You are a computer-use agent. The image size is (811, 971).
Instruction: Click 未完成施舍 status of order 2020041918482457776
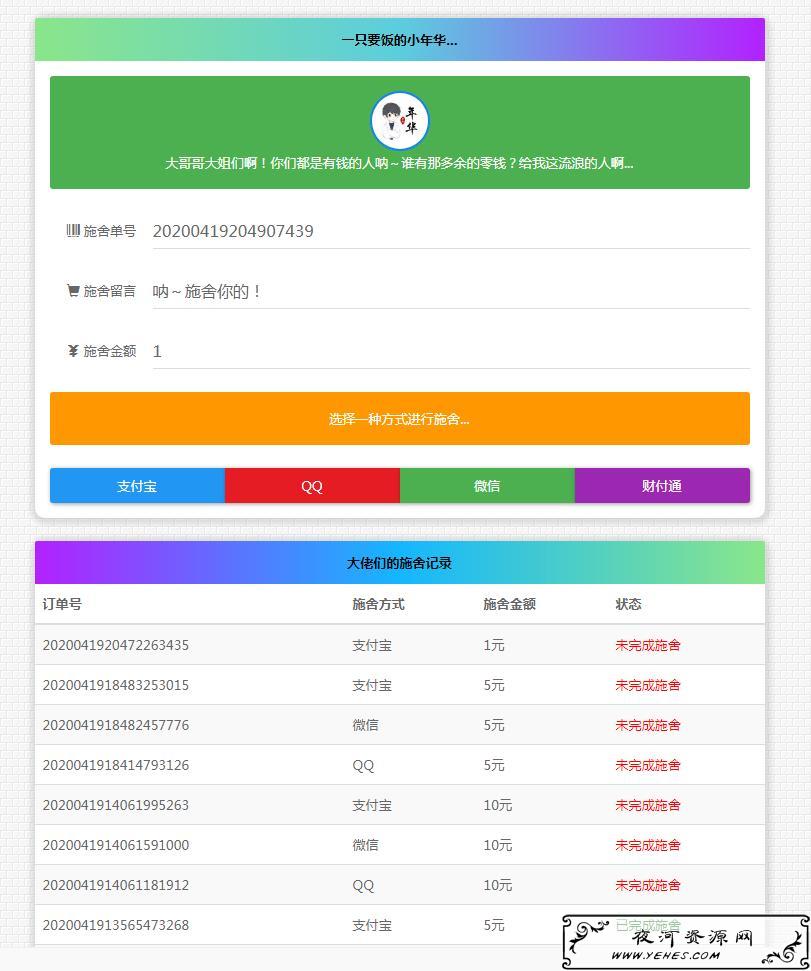coord(648,725)
